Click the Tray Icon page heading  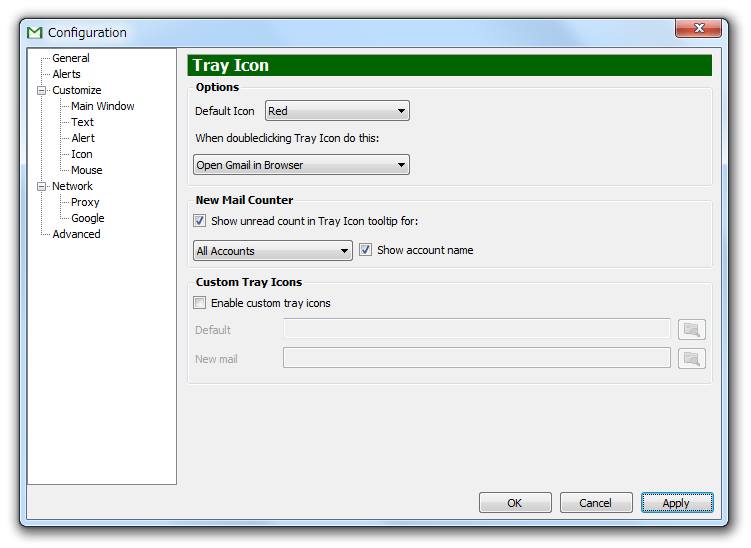pos(231,65)
